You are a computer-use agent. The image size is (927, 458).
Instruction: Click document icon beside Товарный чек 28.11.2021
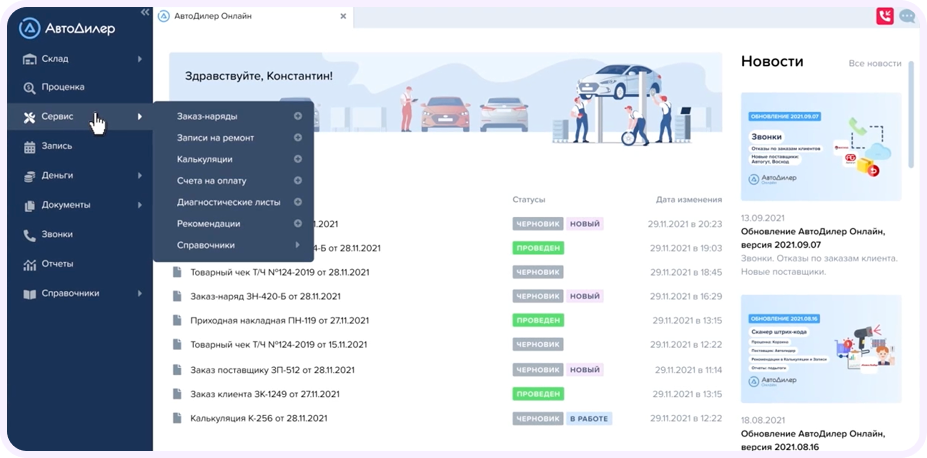(x=176, y=272)
